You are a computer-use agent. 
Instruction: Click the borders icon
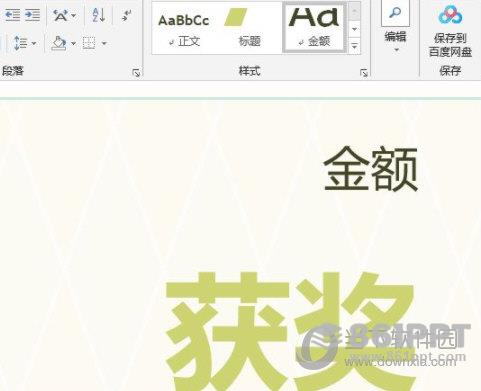pyautogui.click(x=89, y=43)
